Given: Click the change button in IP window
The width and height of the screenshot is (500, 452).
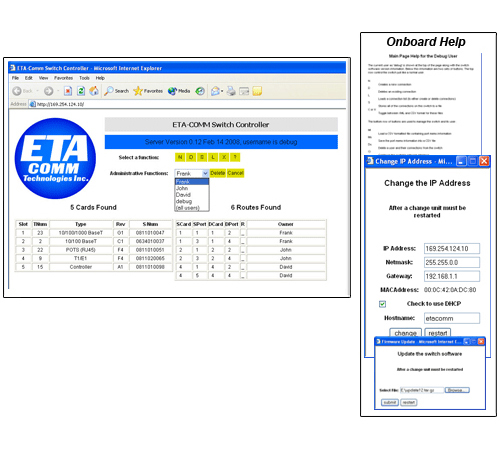Looking at the screenshot, I should [405, 333].
